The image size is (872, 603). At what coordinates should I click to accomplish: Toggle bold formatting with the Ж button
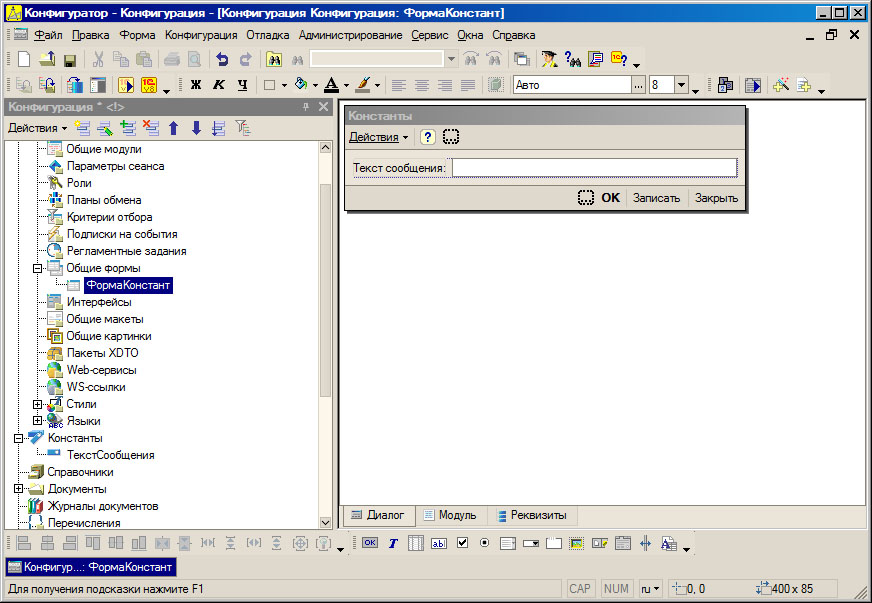tap(196, 85)
